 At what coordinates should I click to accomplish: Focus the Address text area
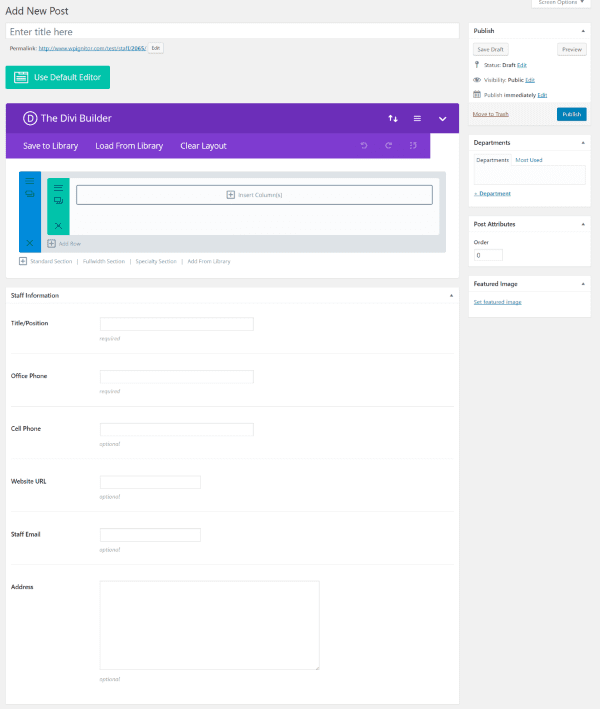coord(209,625)
